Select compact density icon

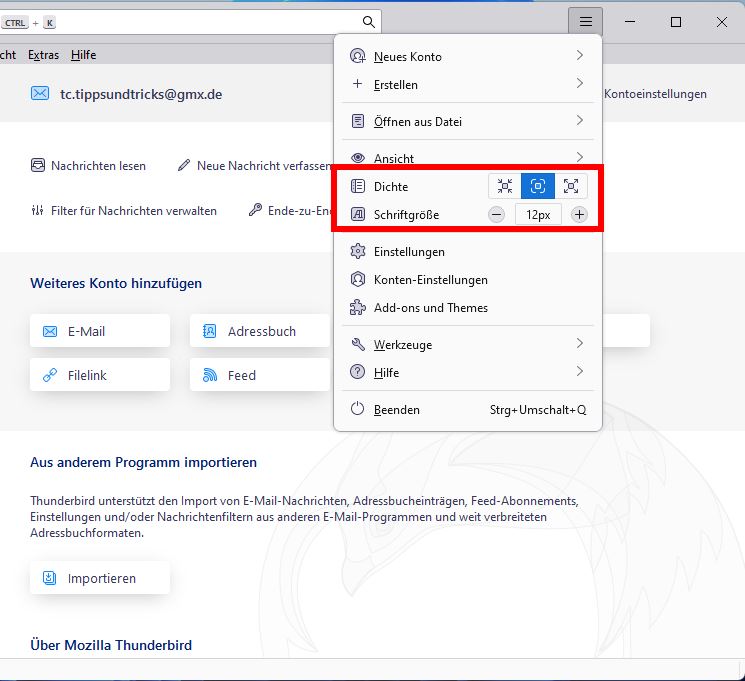click(504, 186)
